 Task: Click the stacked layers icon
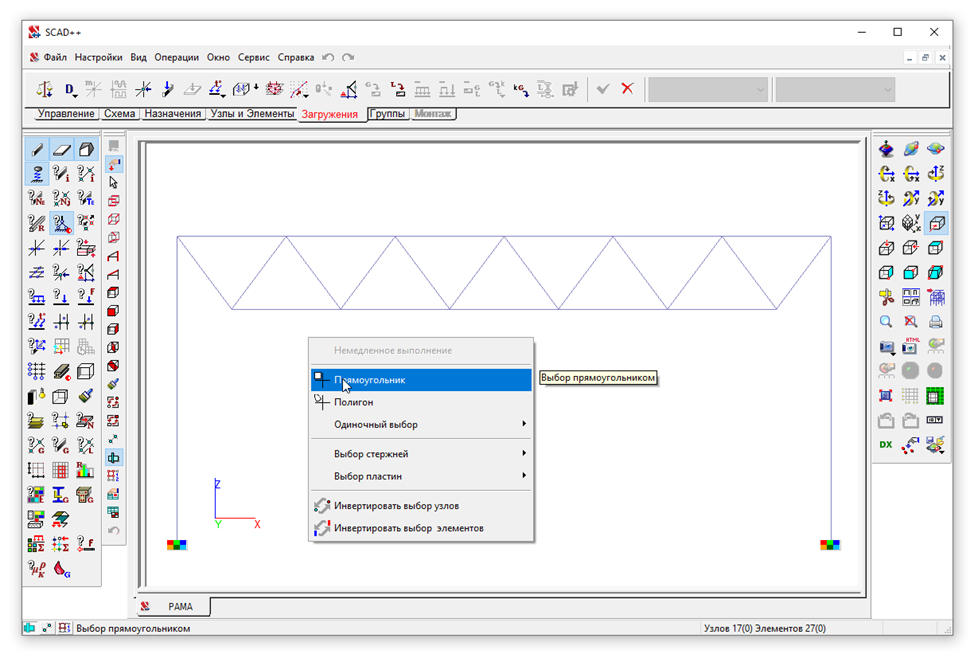[x=37, y=420]
